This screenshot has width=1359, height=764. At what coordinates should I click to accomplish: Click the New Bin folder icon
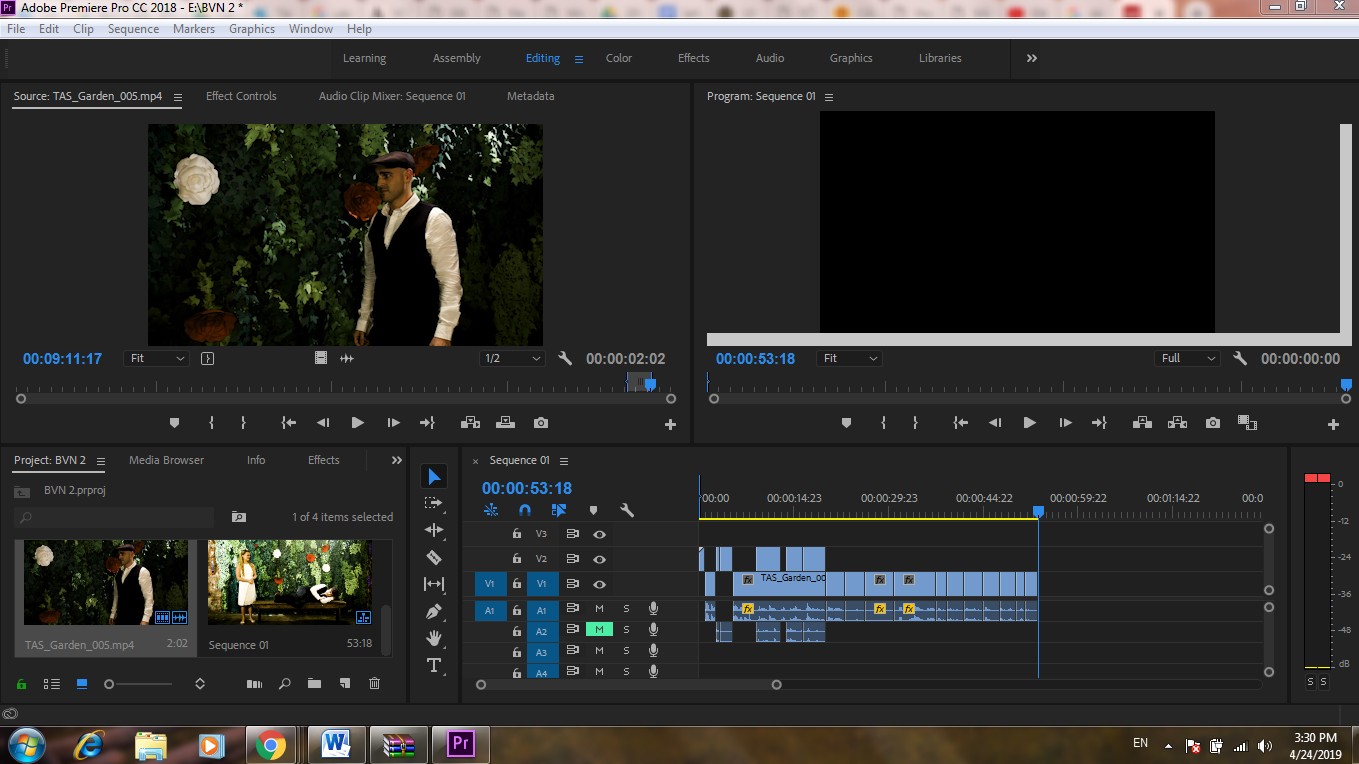coord(314,684)
